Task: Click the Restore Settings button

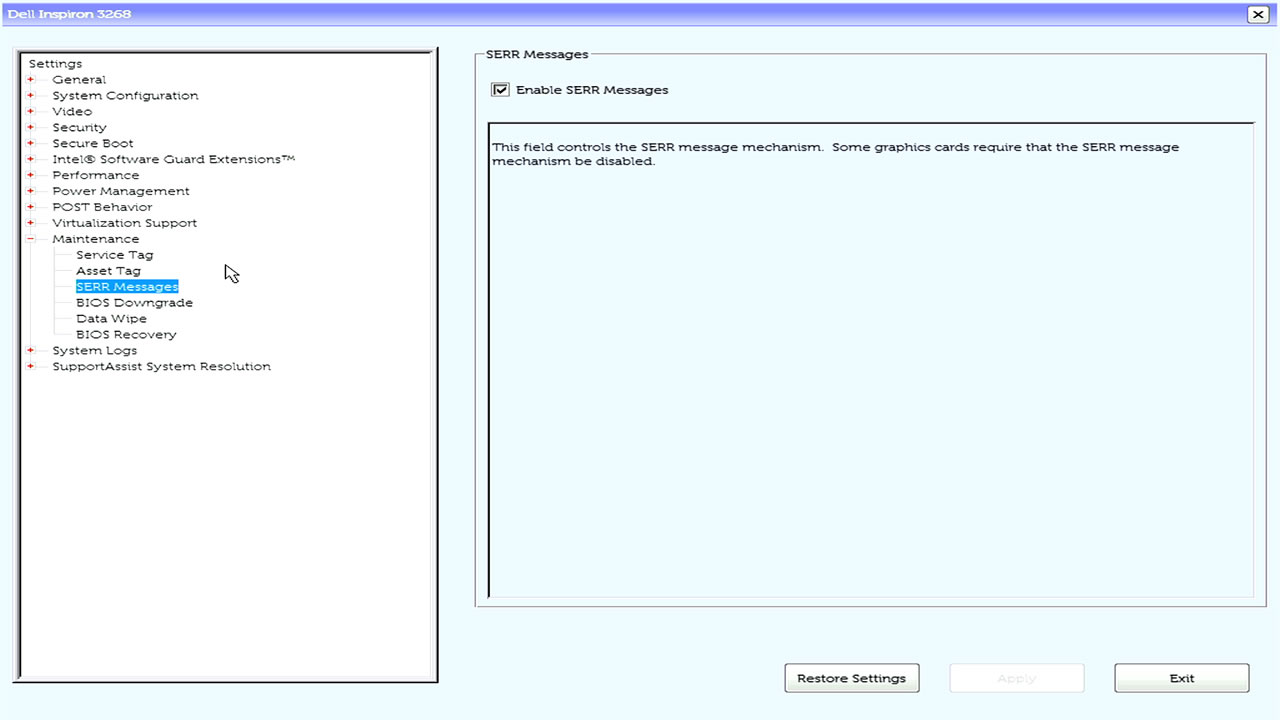Action: coord(851,678)
